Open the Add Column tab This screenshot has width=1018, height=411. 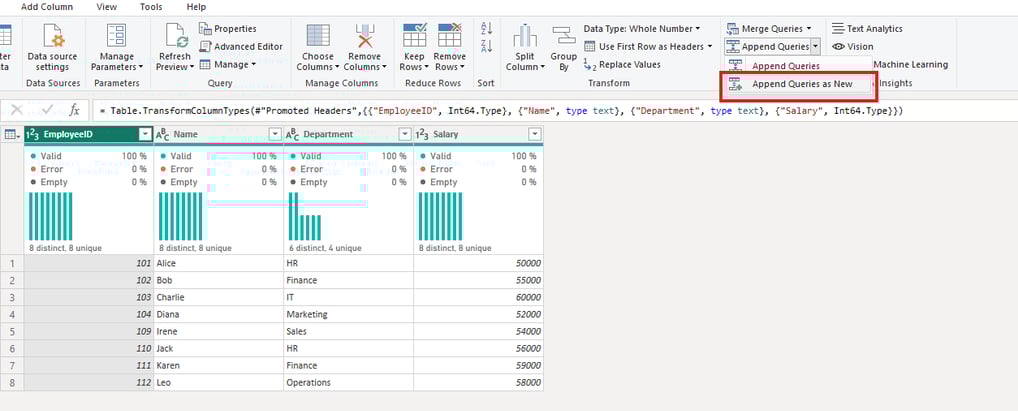click(47, 7)
